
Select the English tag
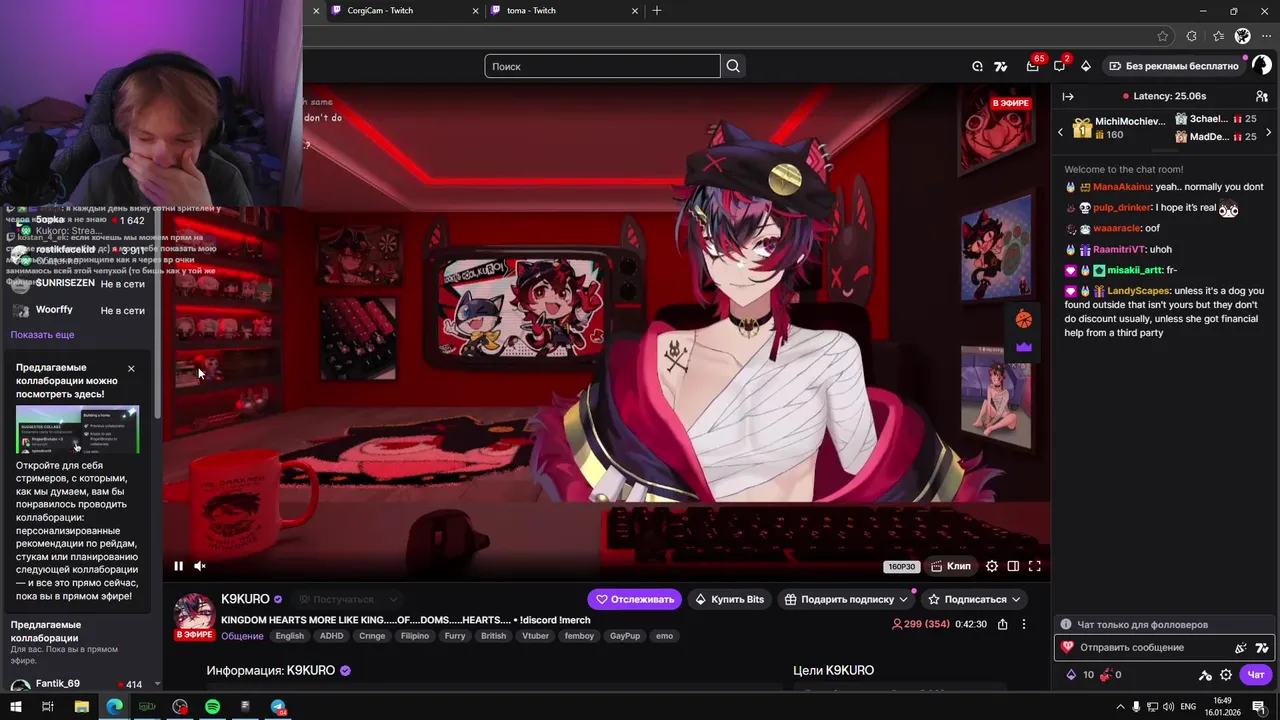[x=289, y=636]
